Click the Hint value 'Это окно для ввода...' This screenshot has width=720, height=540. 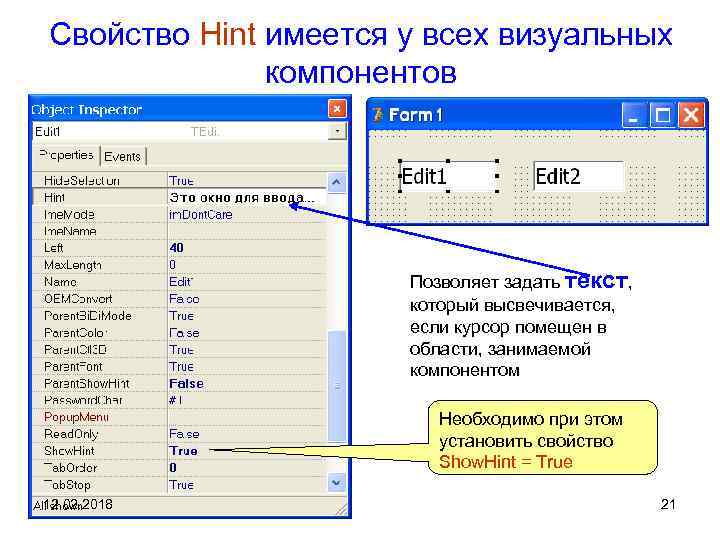(x=242, y=198)
